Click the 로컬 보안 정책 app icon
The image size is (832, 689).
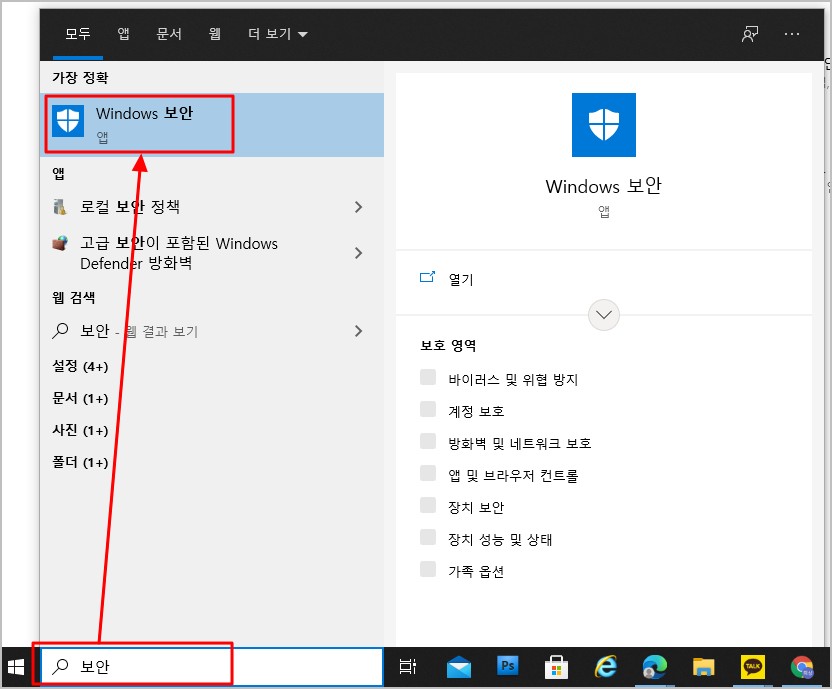click(x=60, y=206)
